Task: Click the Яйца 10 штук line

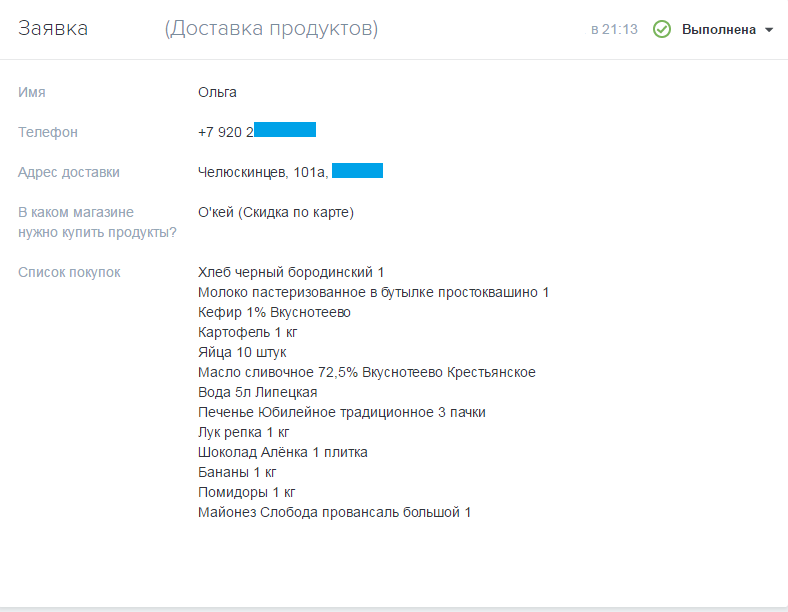Action: tap(242, 352)
